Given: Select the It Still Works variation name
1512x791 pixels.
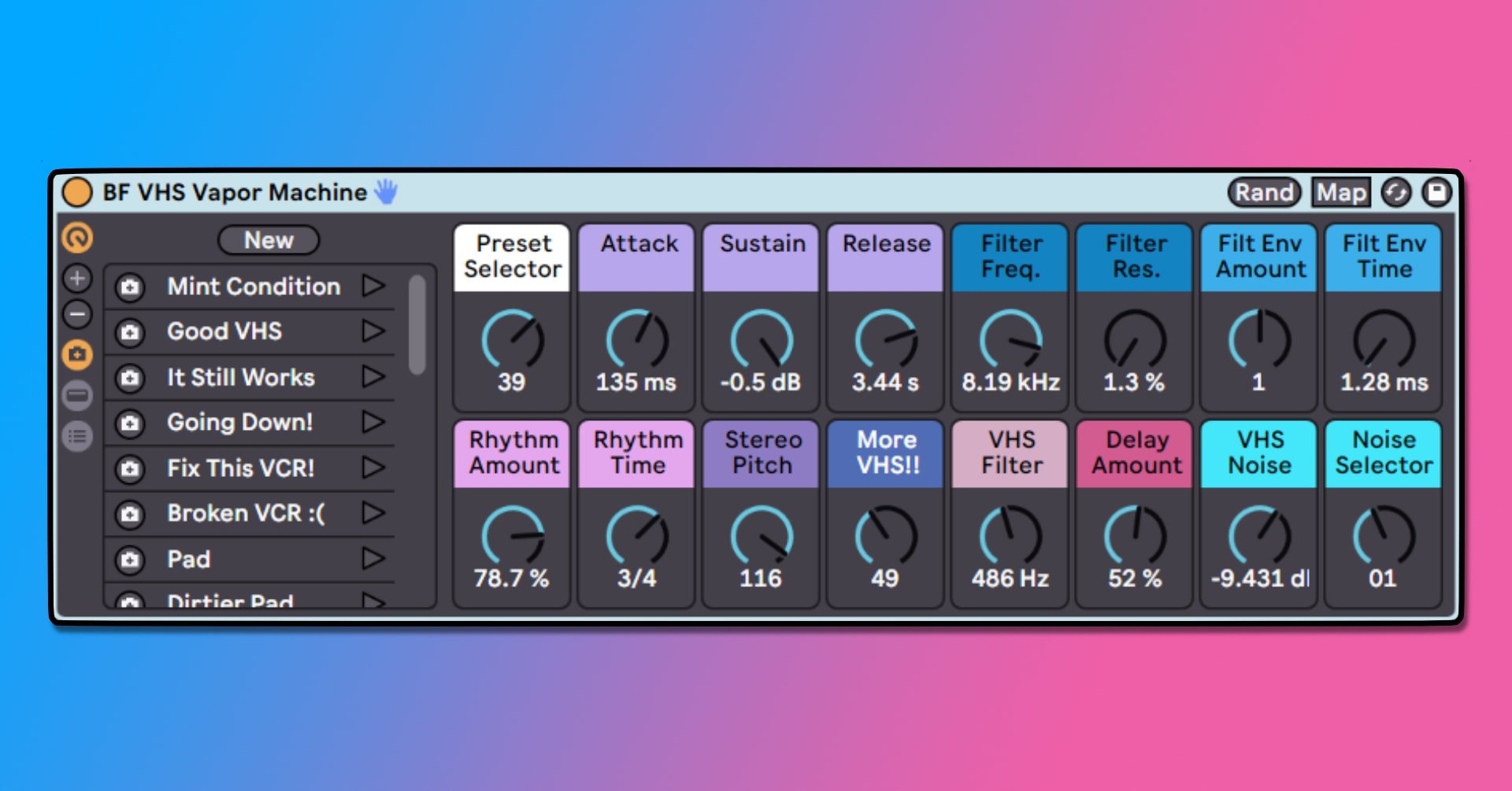Looking at the screenshot, I should point(241,377).
